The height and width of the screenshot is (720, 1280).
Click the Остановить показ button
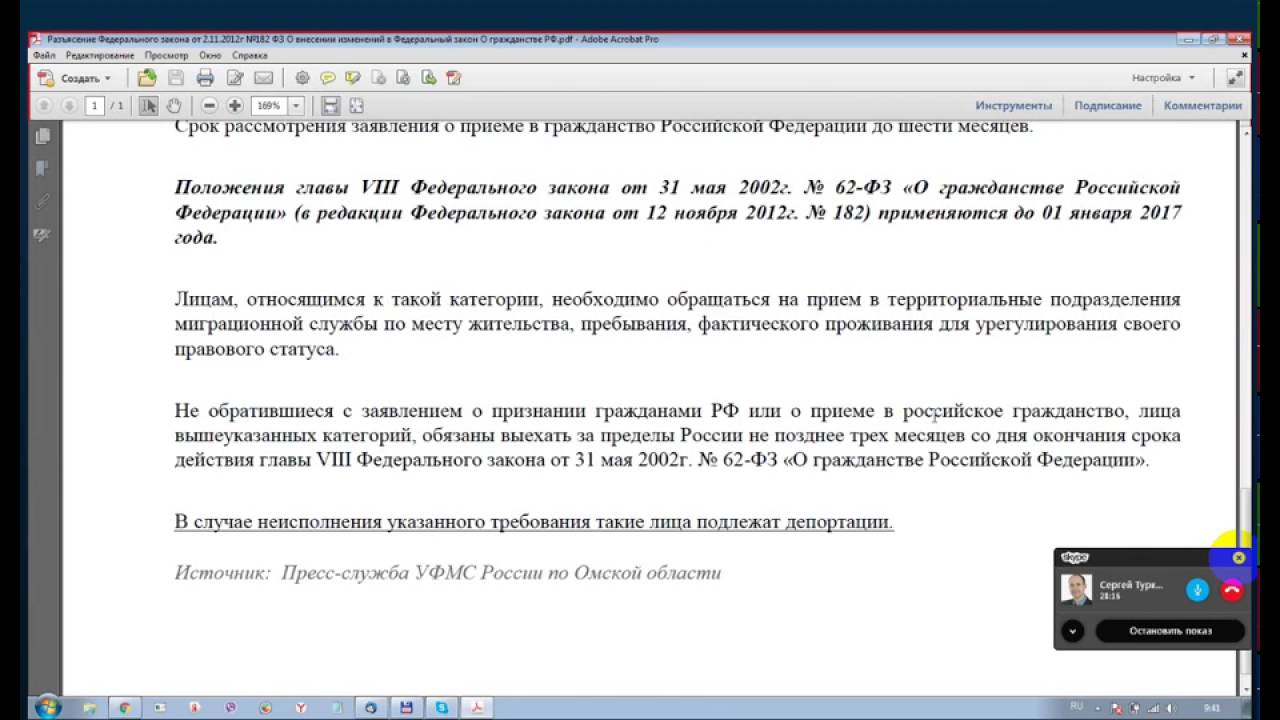[x=1170, y=631]
